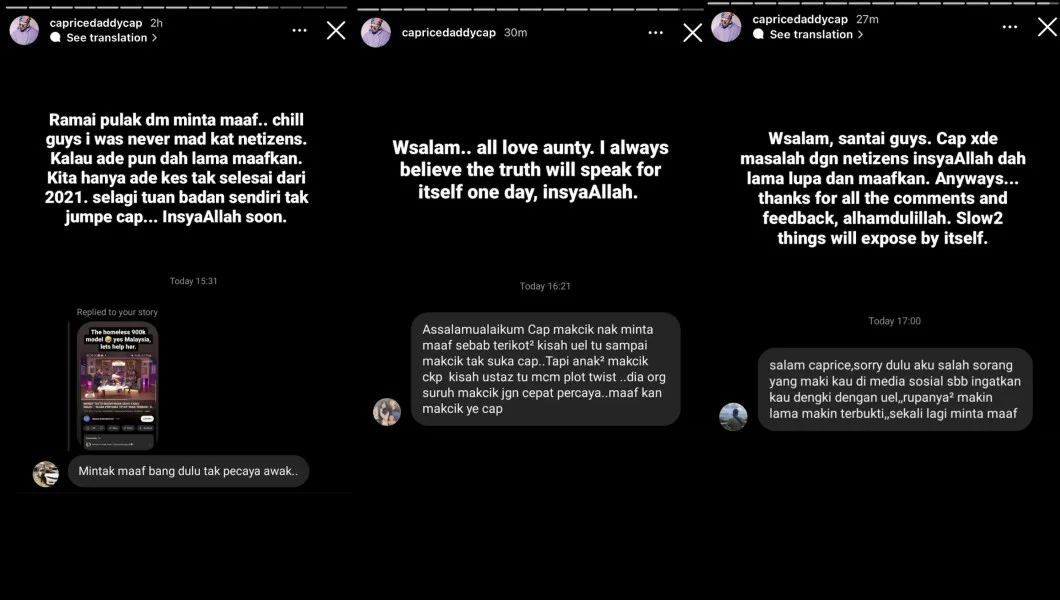Viewport: 1060px width, 600px height.
Task: Click sender avatar beside 'salam caprice' message
Action: tap(733, 417)
